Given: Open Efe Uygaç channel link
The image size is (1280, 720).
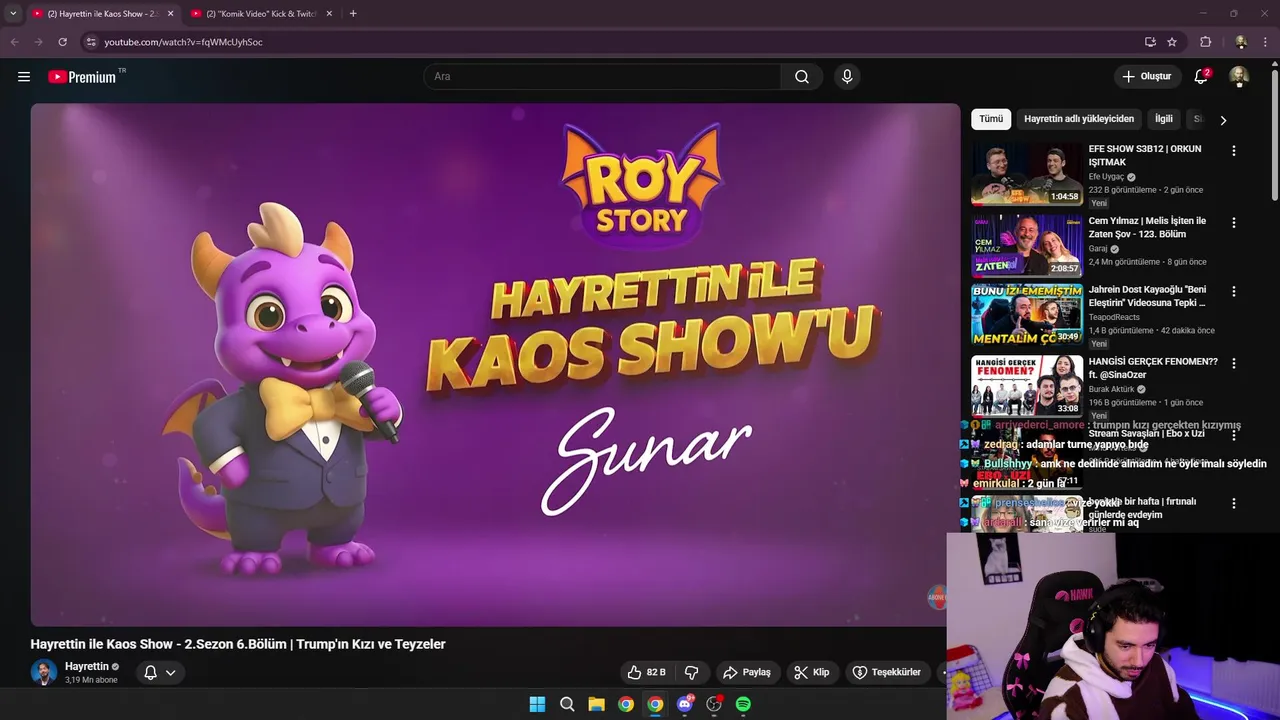Looking at the screenshot, I should (x=1108, y=177).
